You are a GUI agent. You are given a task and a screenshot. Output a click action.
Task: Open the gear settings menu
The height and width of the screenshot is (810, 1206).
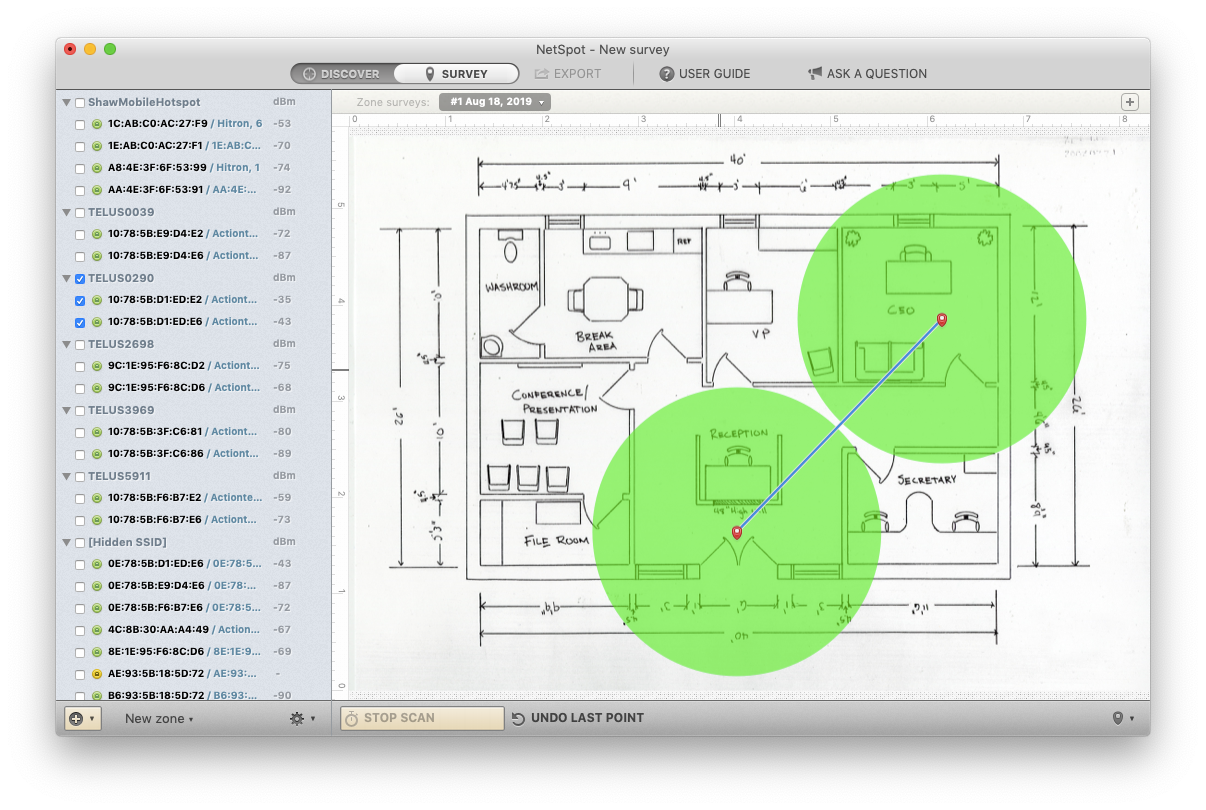(301, 719)
